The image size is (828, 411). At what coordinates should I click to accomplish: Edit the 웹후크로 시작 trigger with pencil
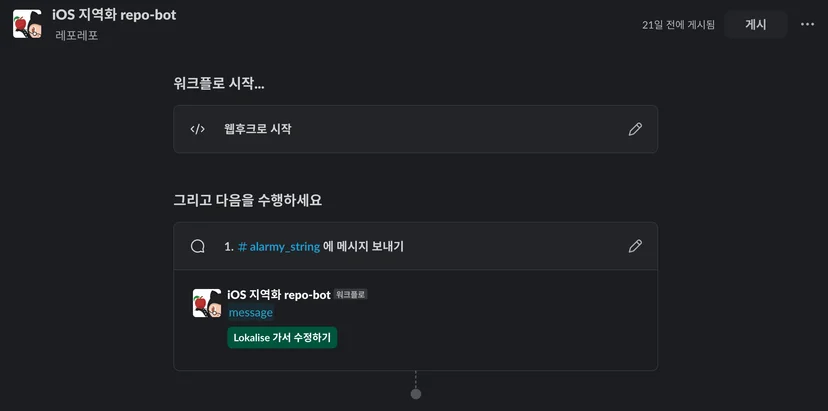click(635, 129)
